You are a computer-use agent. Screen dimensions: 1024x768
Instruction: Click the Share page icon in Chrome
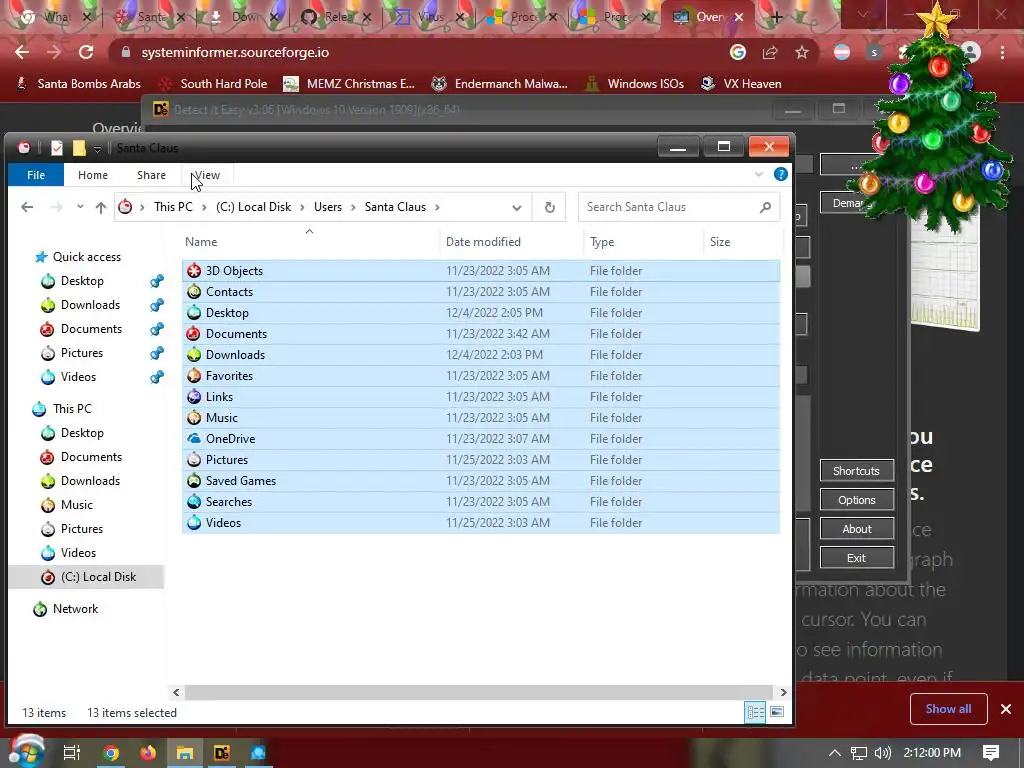(770, 52)
